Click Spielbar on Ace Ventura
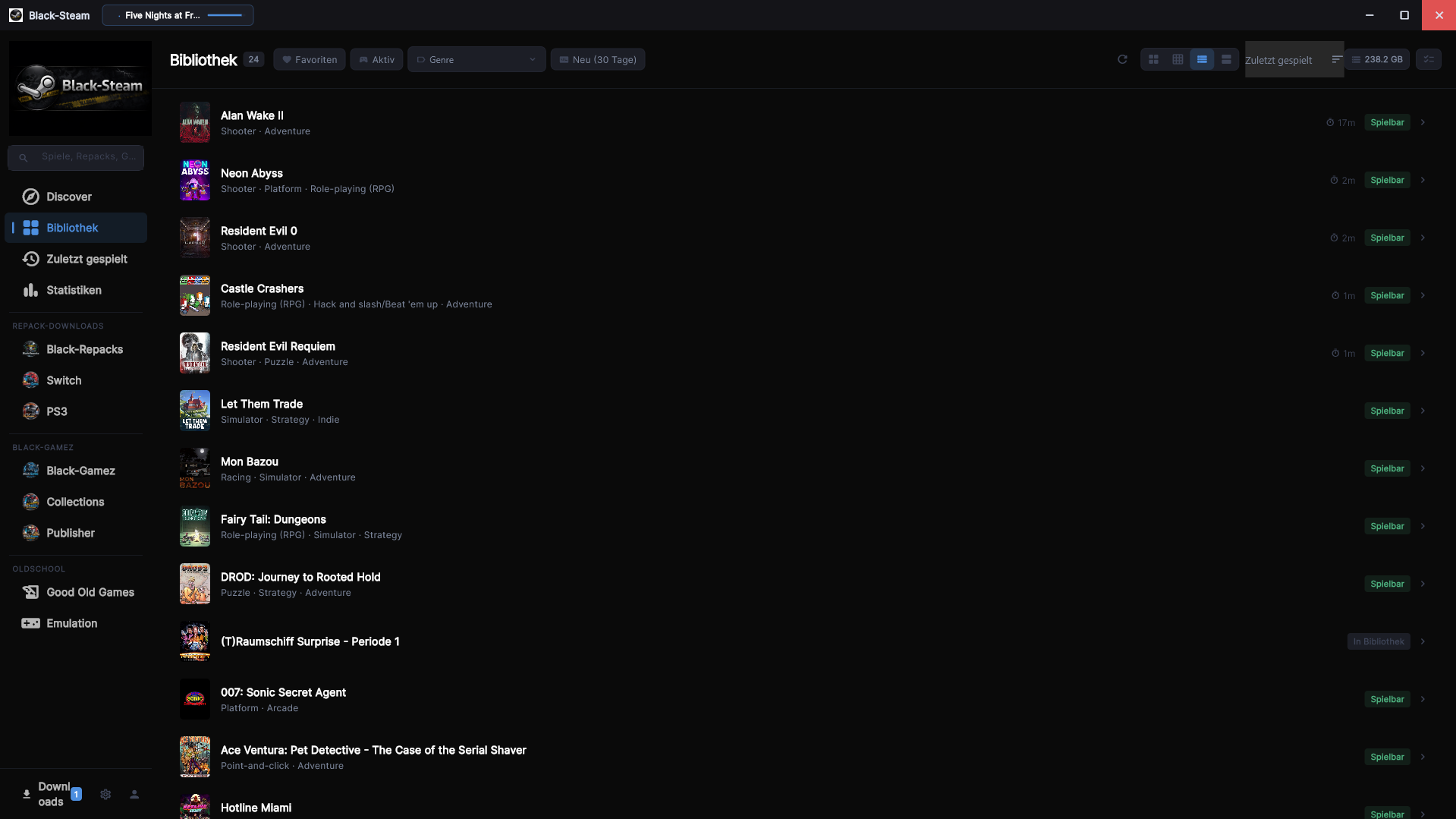 [x=1387, y=757]
